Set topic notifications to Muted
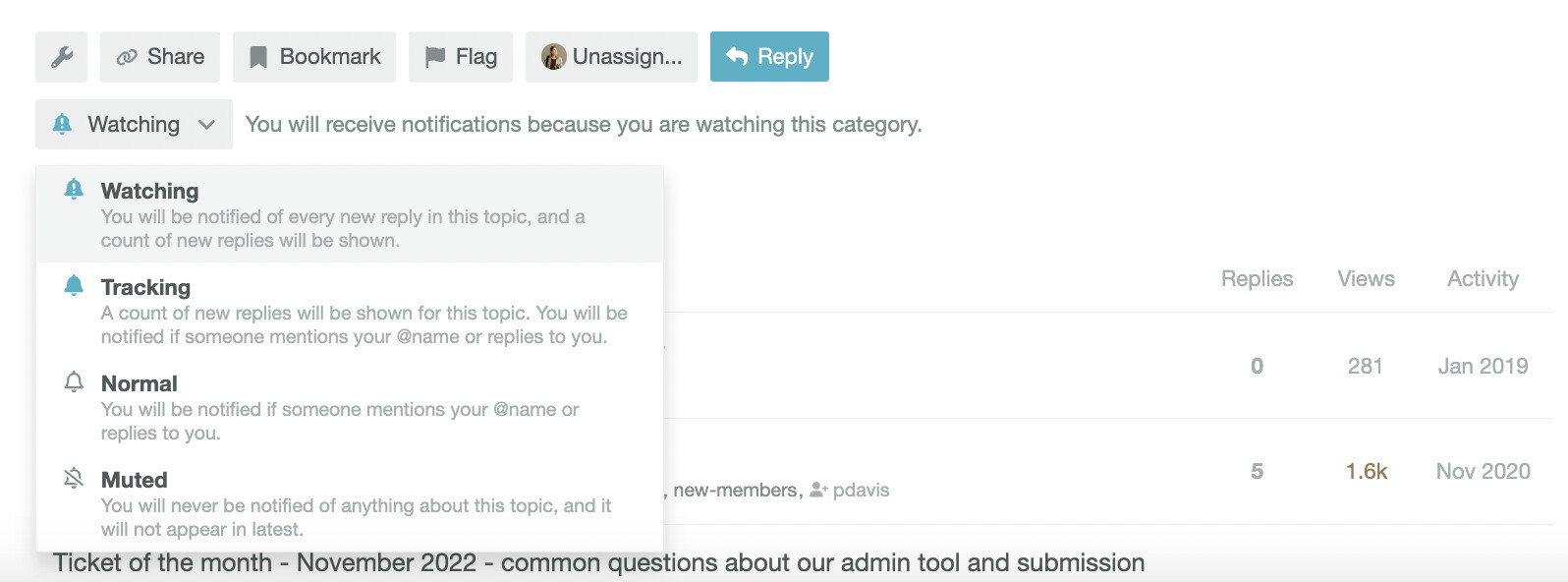This screenshot has width=1568, height=582. pos(135,480)
